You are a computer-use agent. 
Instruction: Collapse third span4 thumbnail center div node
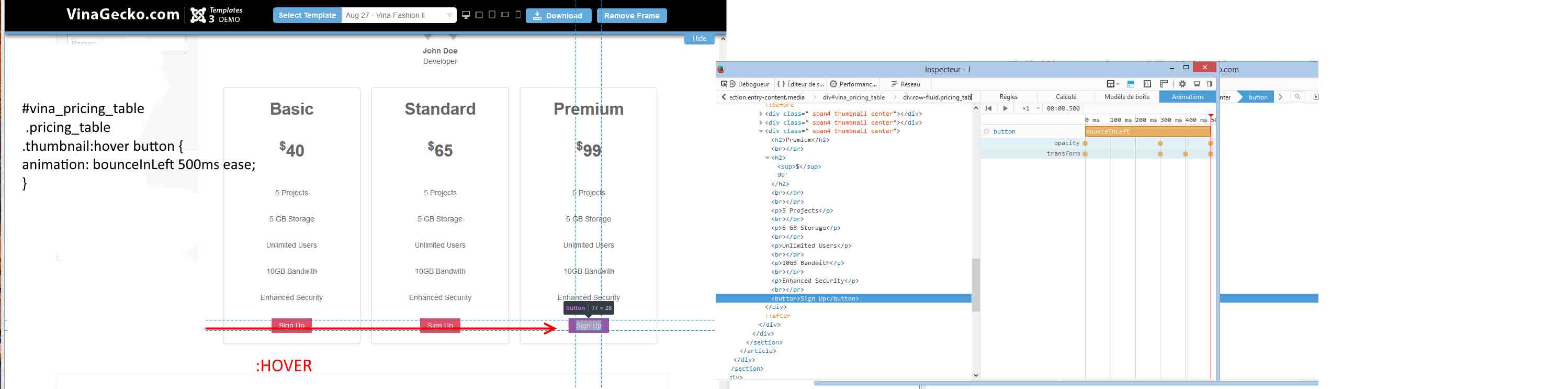pos(761,131)
